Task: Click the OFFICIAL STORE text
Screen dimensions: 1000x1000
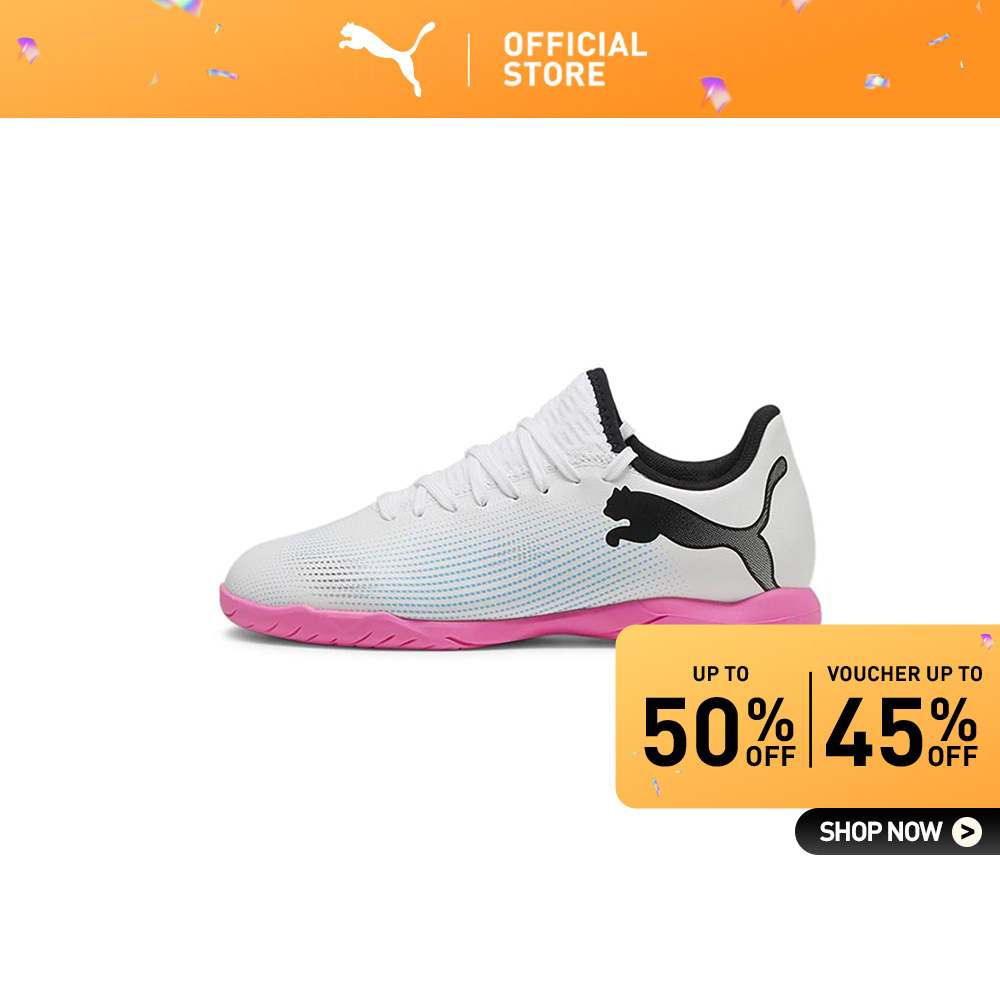Action: (575, 59)
